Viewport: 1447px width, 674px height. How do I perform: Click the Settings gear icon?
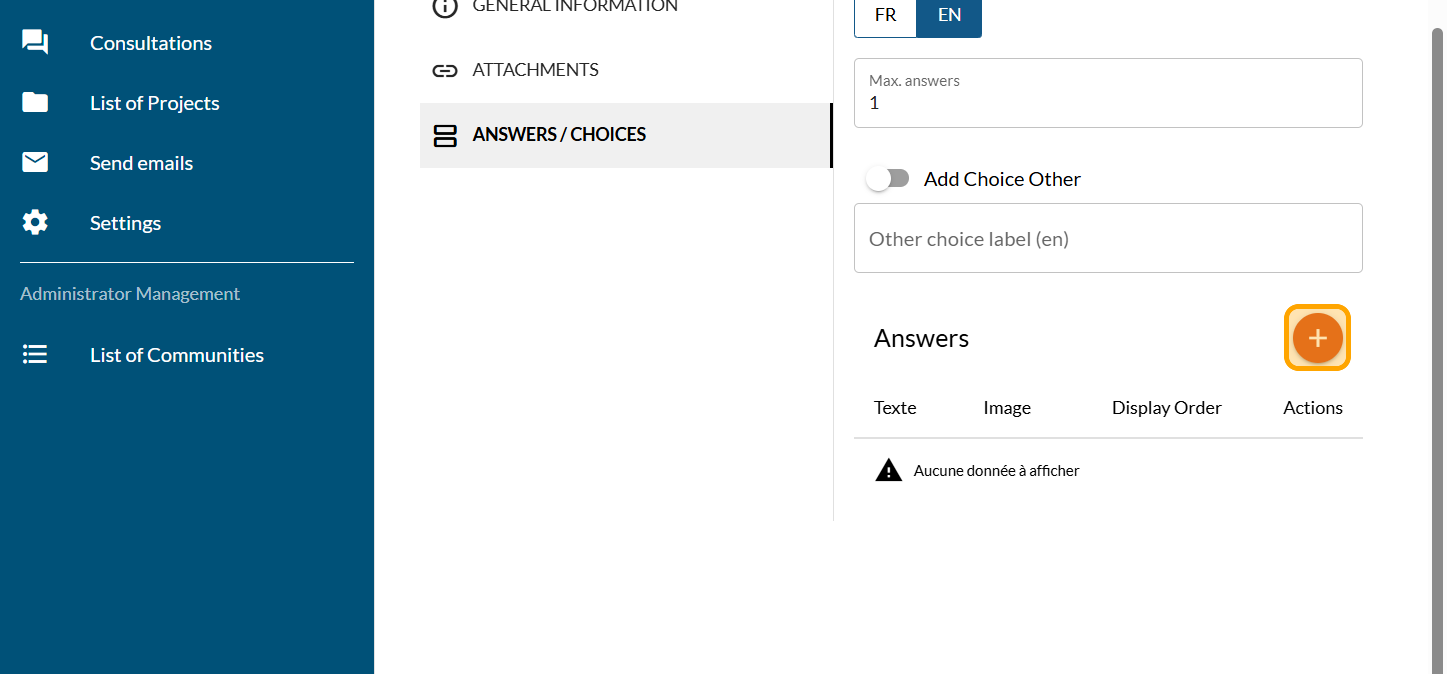tap(35, 223)
